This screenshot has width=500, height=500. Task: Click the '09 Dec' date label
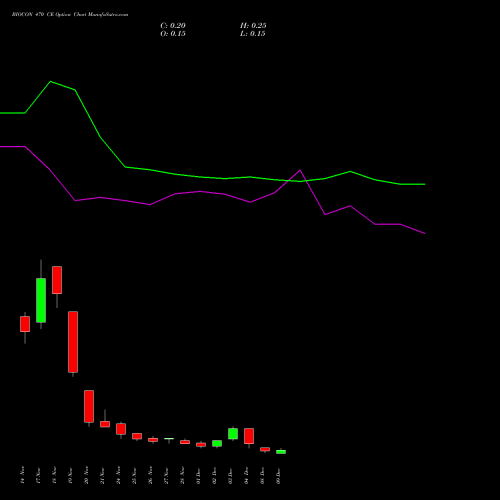[278, 475]
